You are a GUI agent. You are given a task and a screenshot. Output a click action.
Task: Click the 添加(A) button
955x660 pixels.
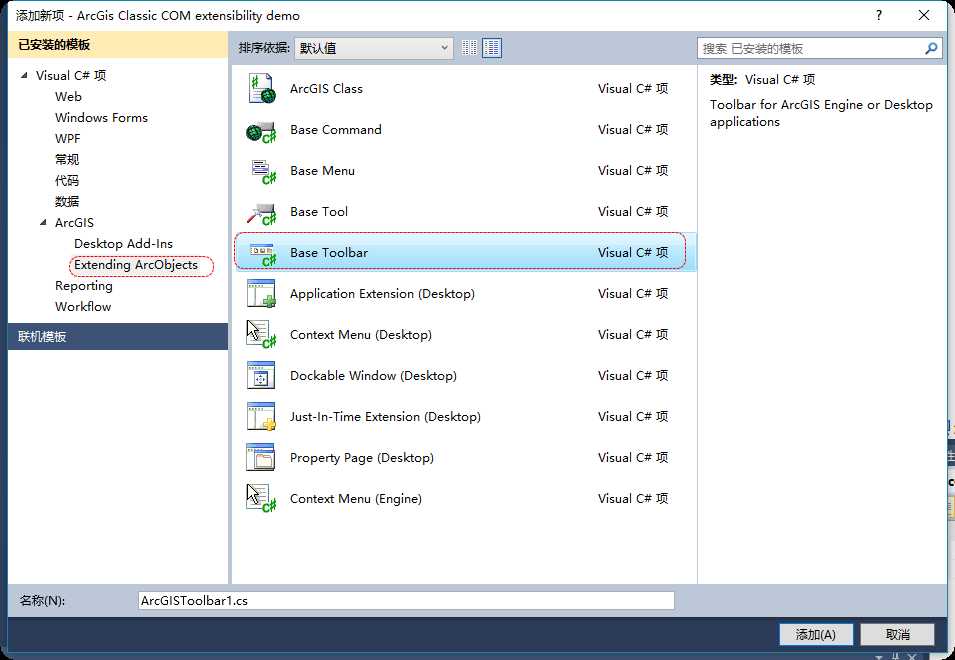pos(816,634)
